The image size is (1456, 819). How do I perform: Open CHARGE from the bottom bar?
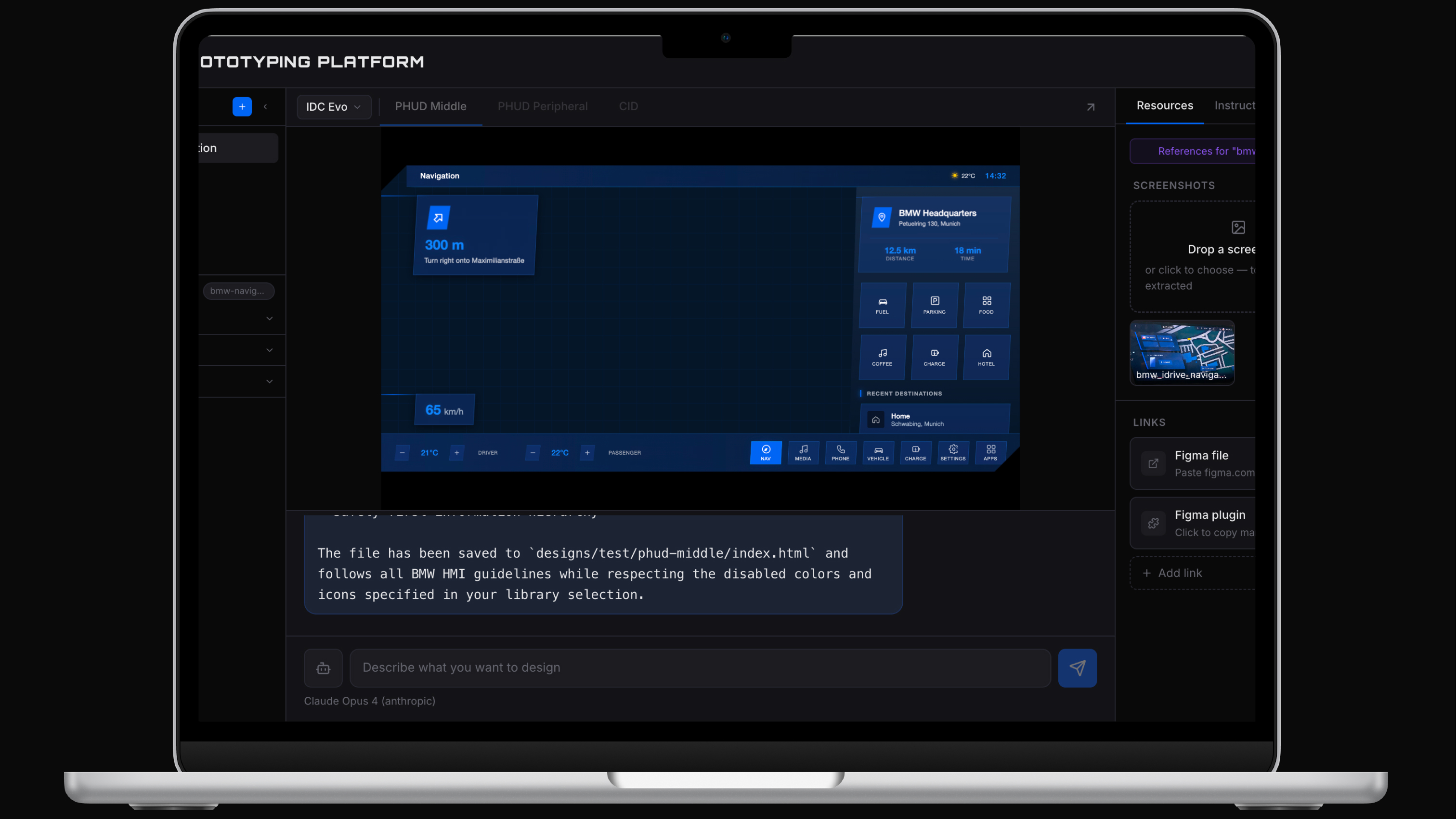[x=916, y=452]
